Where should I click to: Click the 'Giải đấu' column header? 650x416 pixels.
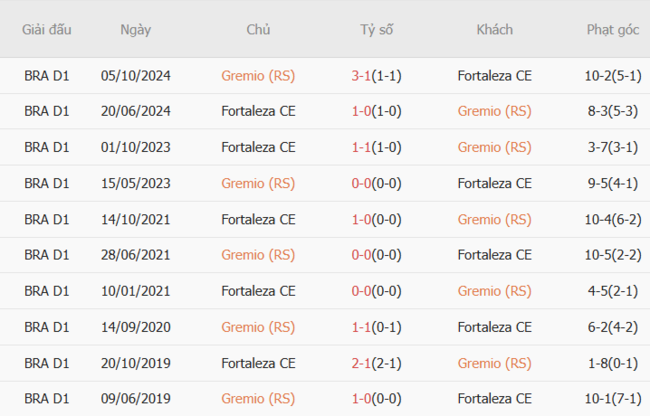click(x=46, y=29)
